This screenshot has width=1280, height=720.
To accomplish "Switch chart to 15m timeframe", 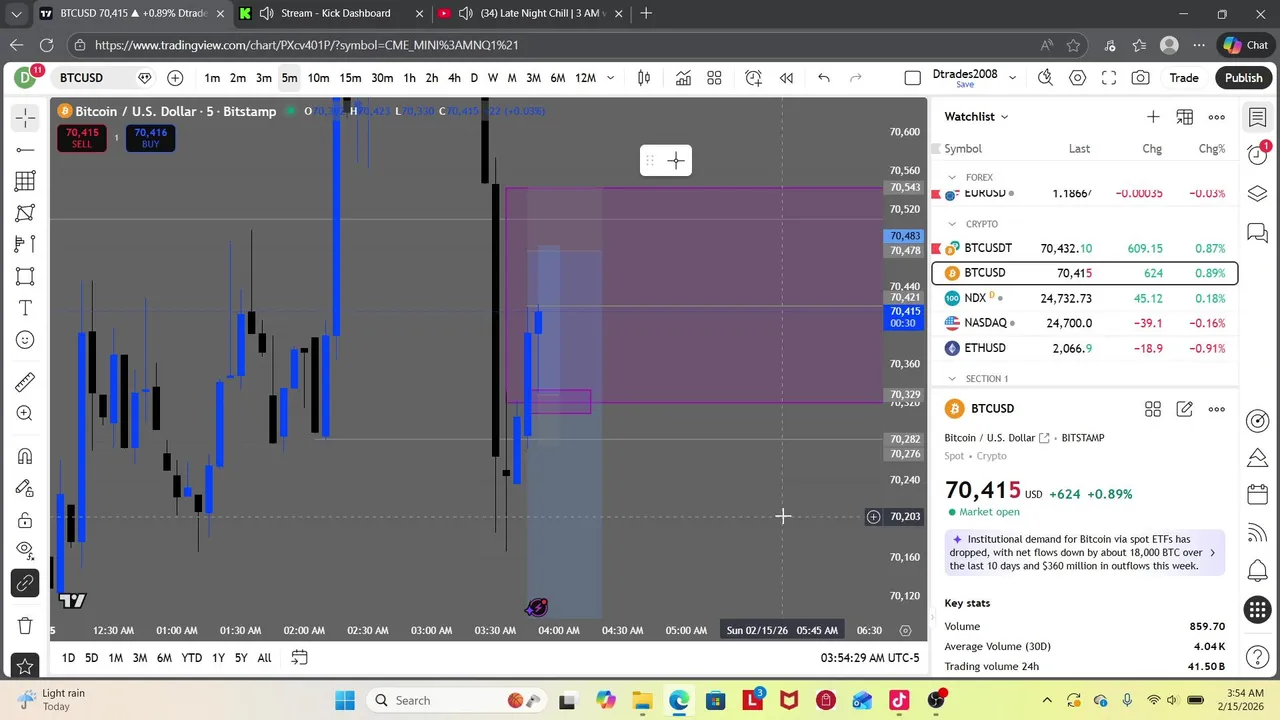I will (x=350, y=78).
